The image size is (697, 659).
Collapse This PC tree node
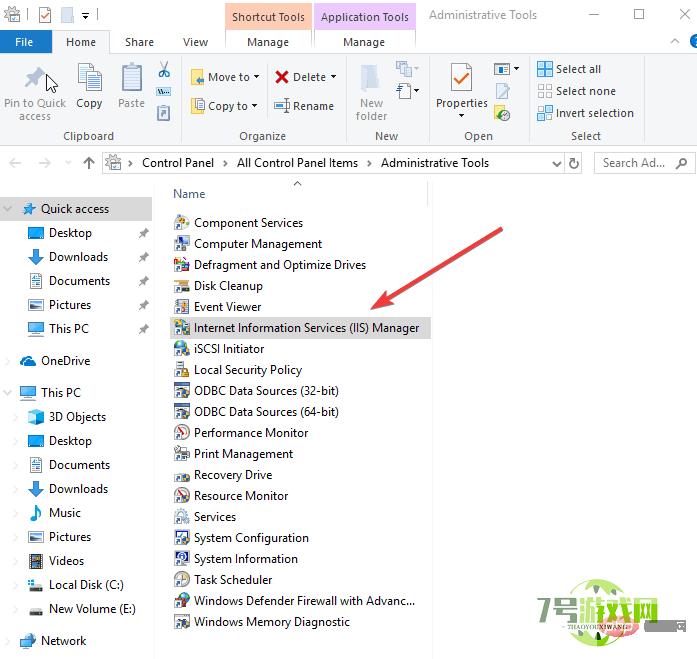(8, 392)
